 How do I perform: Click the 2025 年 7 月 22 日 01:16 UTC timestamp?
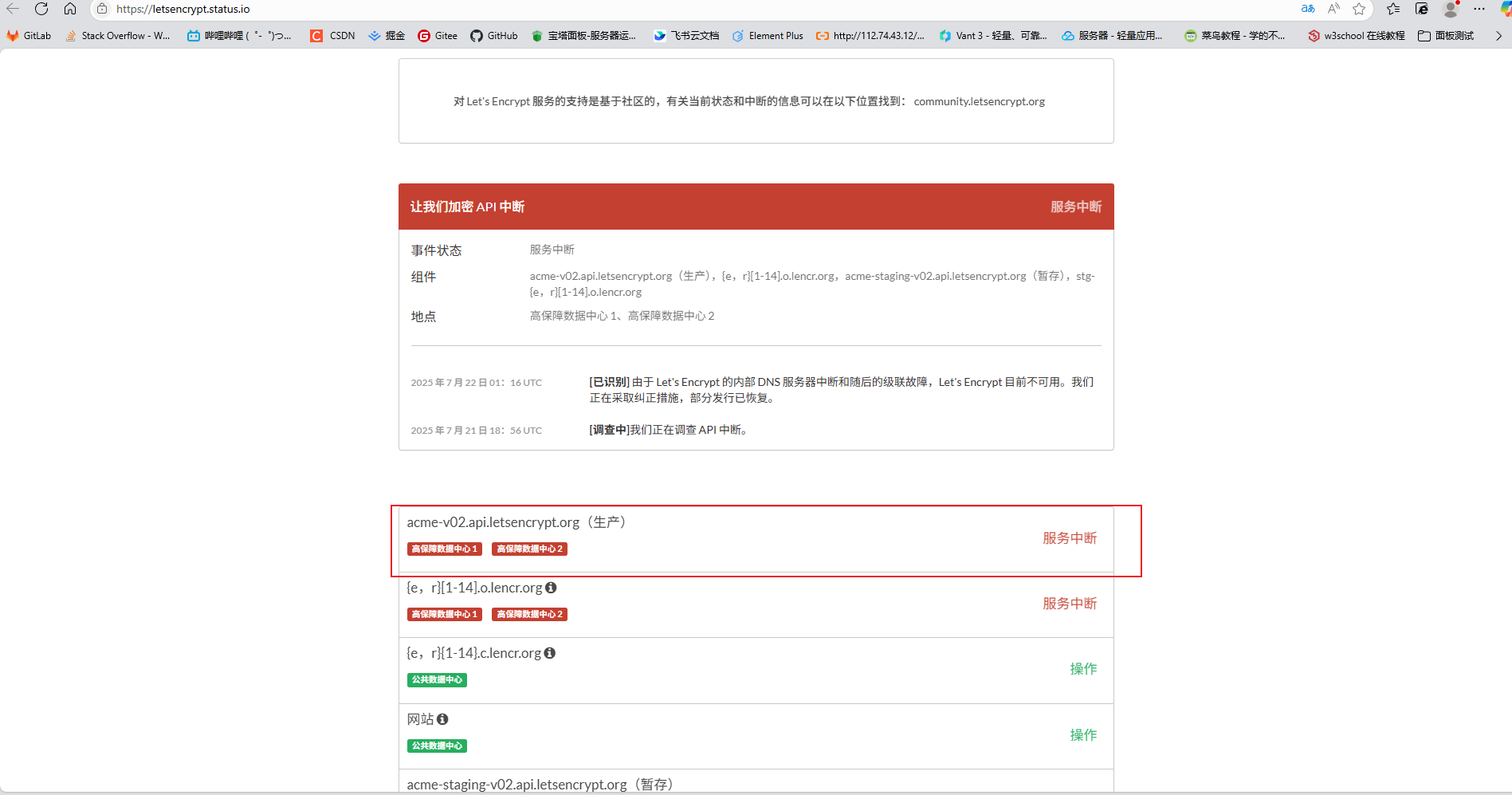(476, 383)
